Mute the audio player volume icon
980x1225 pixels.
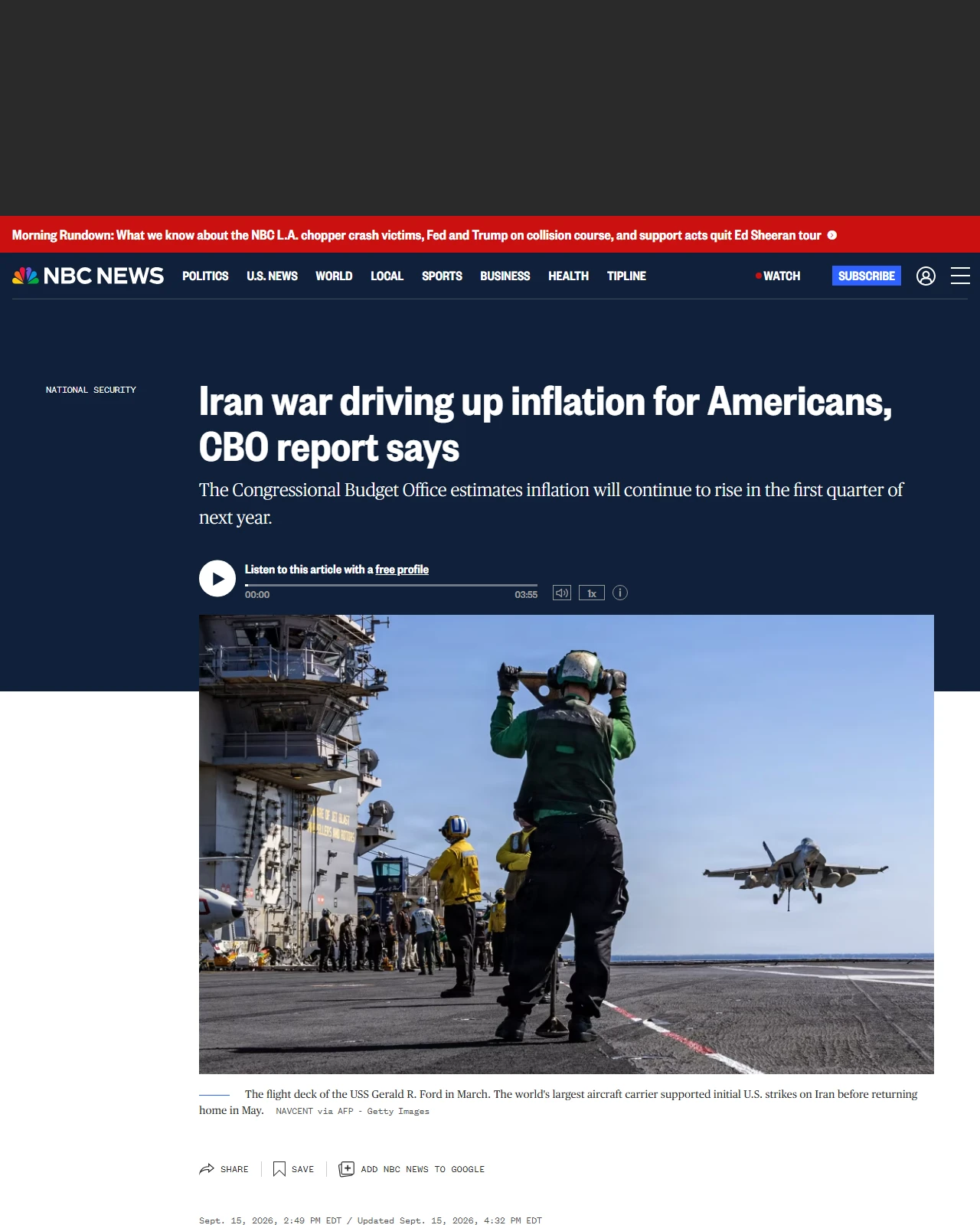coord(562,593)
